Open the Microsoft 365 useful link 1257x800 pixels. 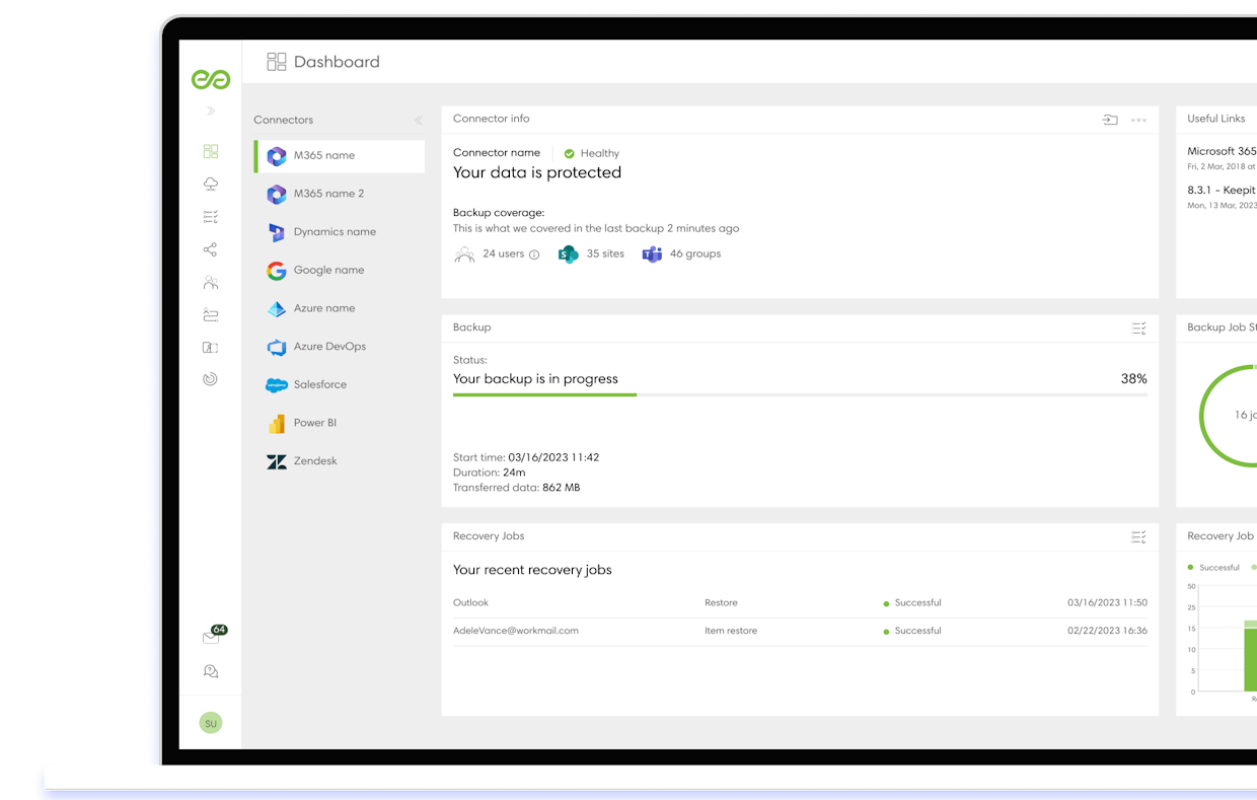1222,152
